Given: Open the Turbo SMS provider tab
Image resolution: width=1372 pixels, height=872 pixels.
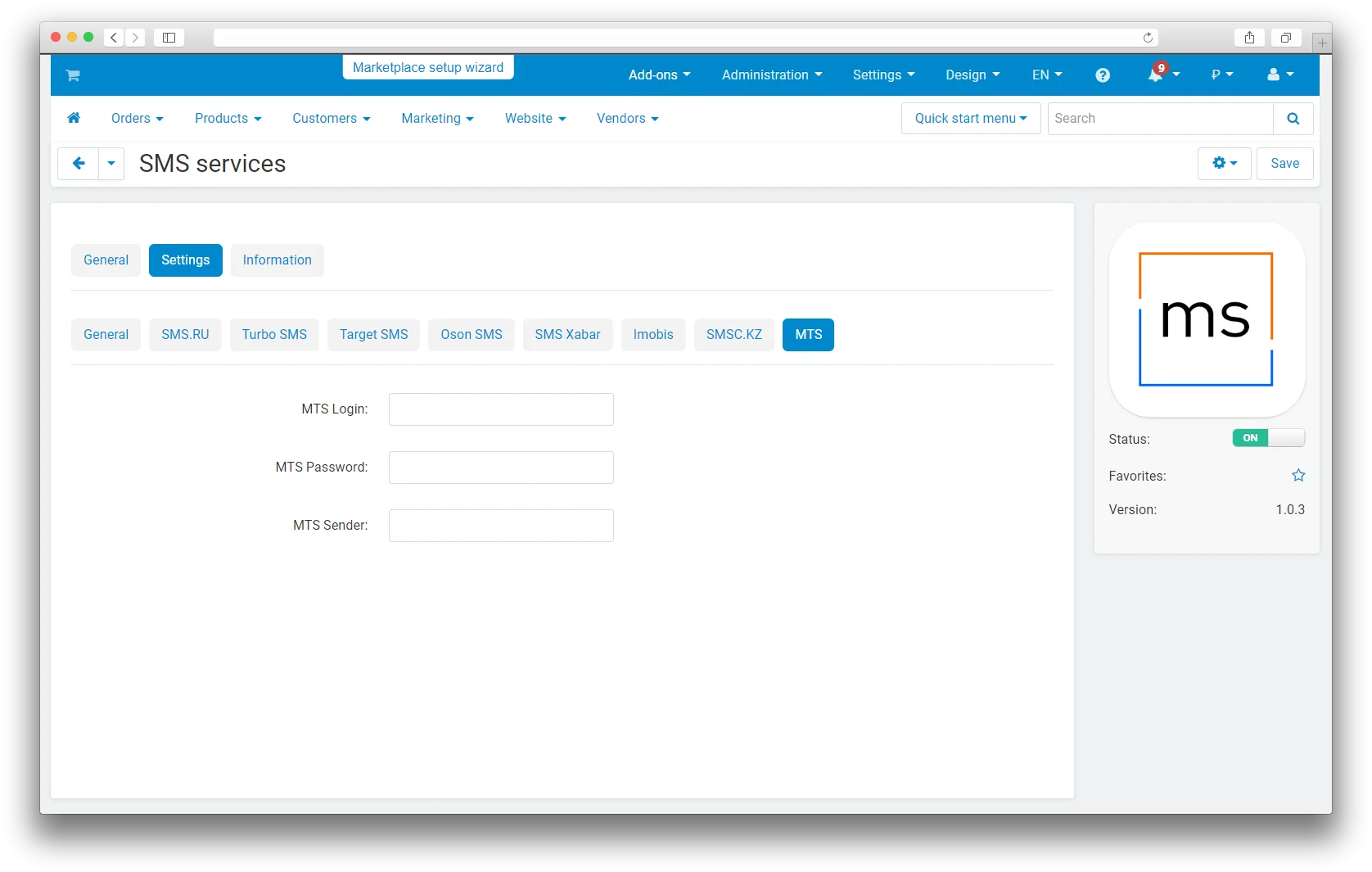Looking at the screenshot, I should point(275,335).
